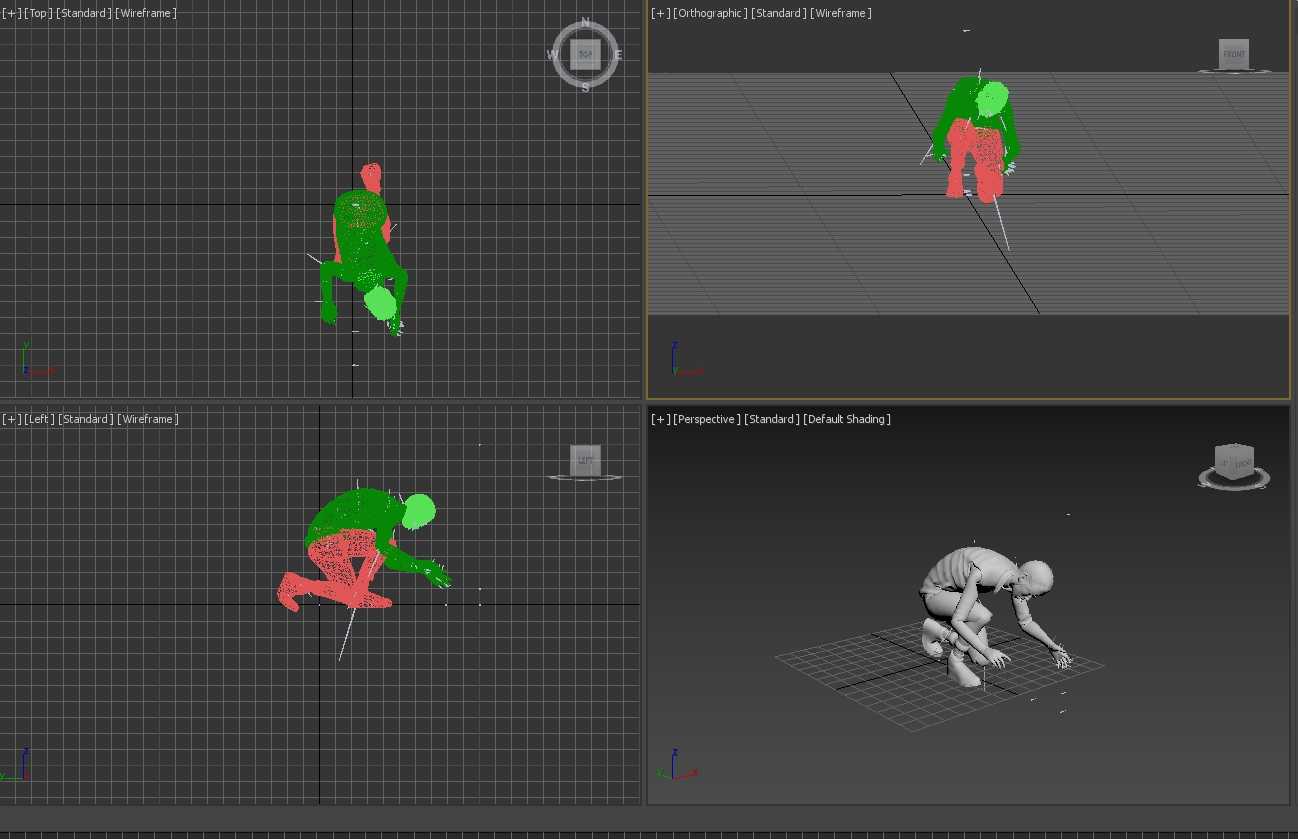
Task: Open the [Left] view label menu
Action: click(39, 419)
